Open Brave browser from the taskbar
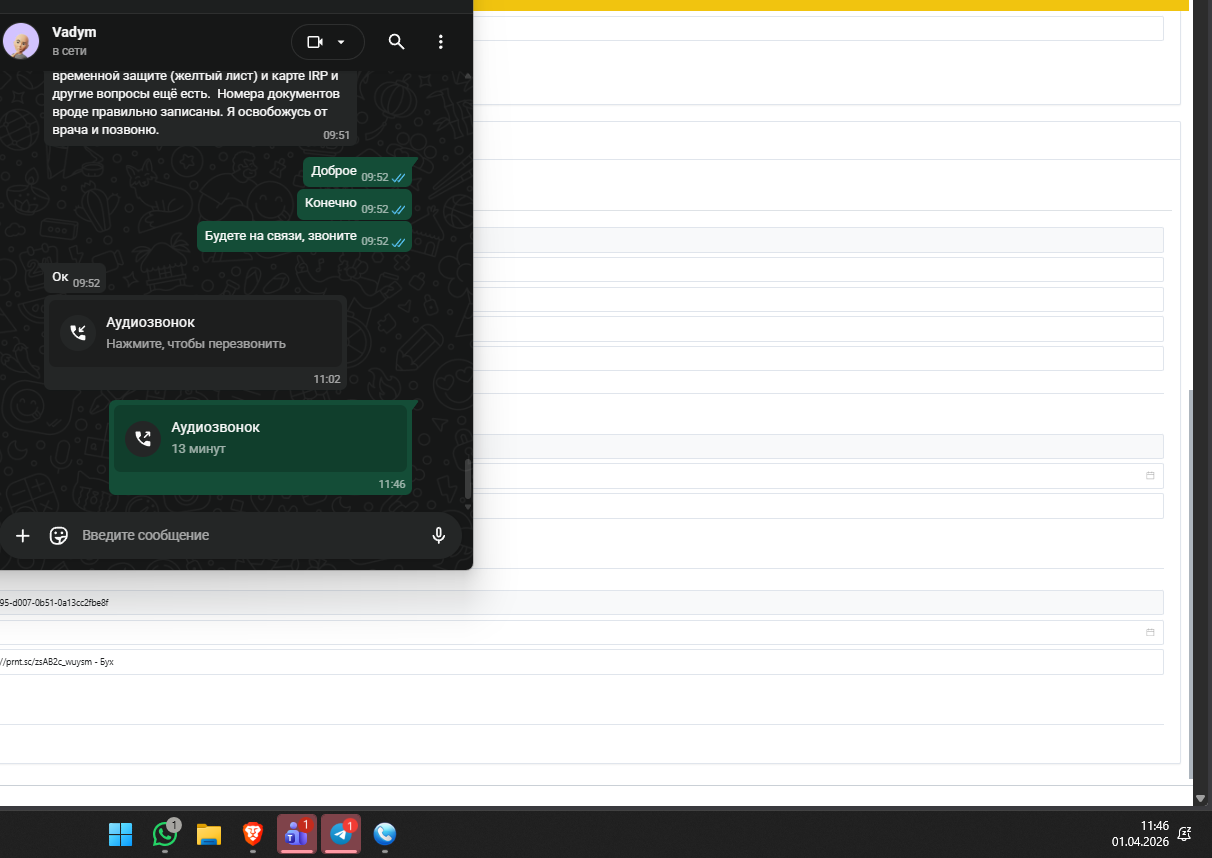Image resolution: width=1212 pixels, height=858 pixels. click(x=253, y=834)
